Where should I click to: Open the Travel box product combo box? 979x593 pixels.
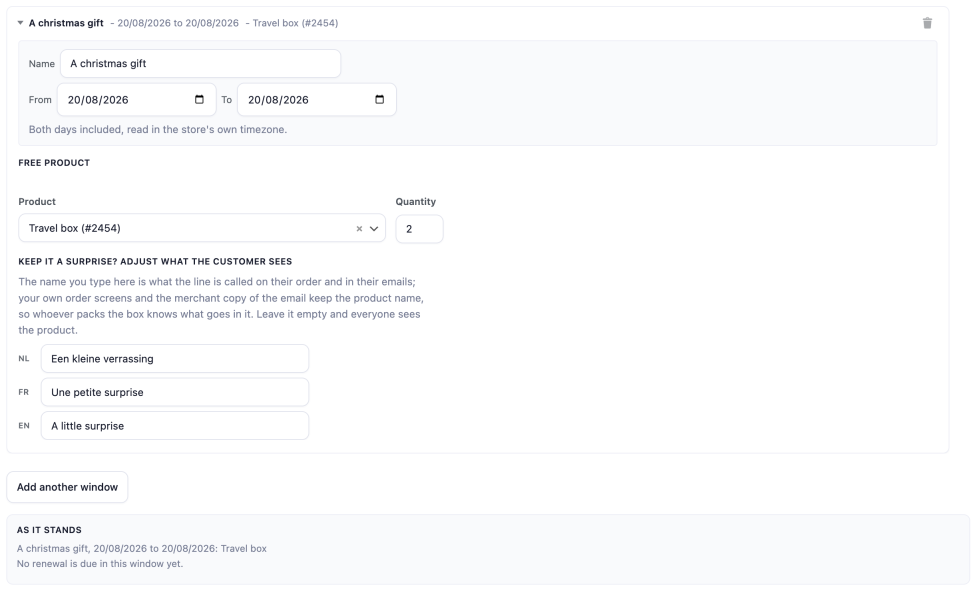pos(202,228)
